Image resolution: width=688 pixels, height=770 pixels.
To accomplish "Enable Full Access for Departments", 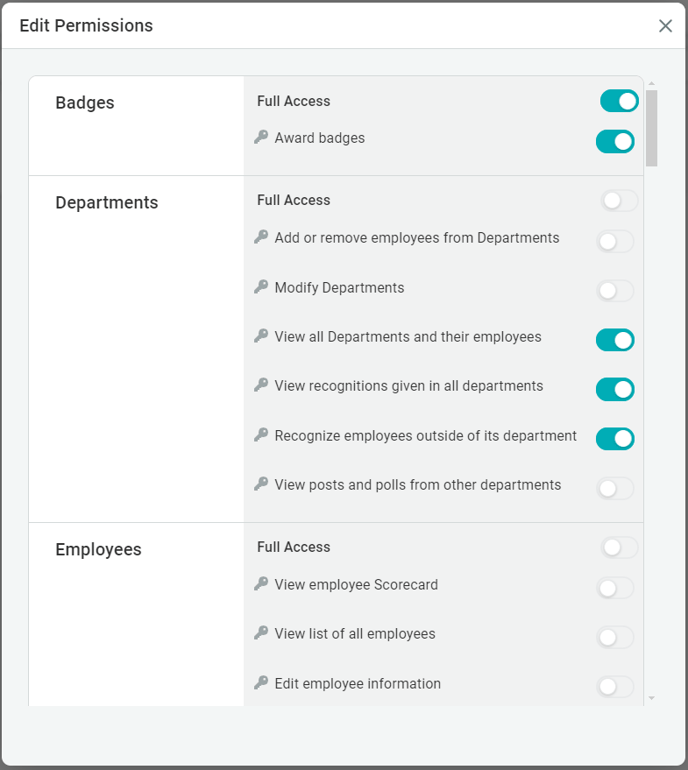I will click(619, 201).
